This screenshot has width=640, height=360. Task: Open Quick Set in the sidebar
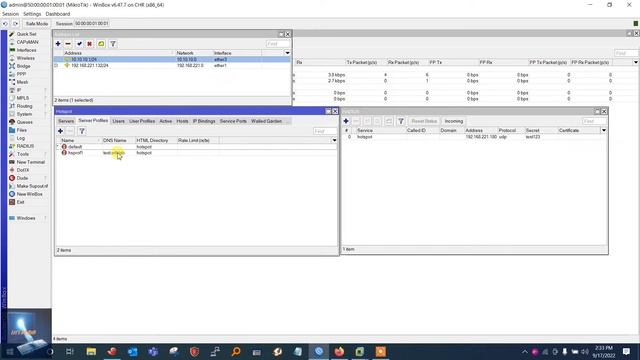tap(26, 34)
